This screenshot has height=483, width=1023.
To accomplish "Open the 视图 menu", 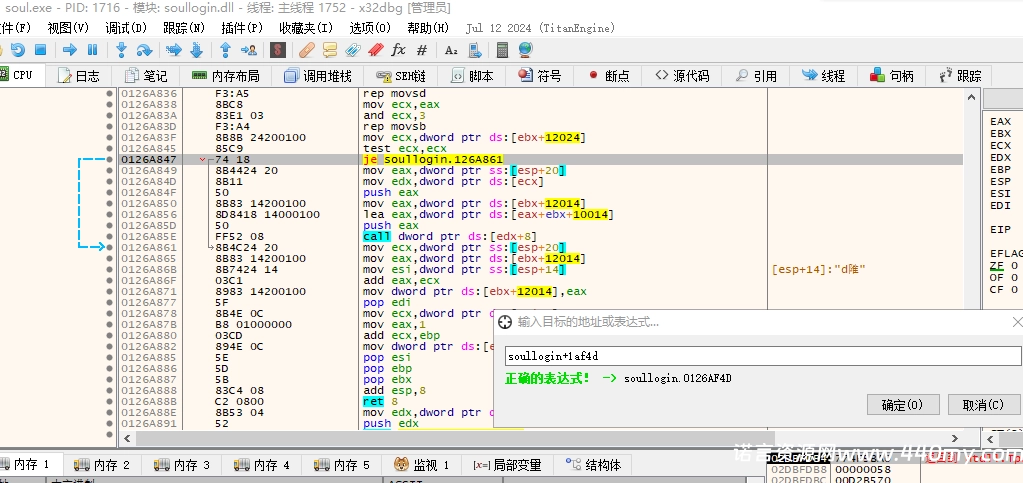I will [x=68, y=28].
